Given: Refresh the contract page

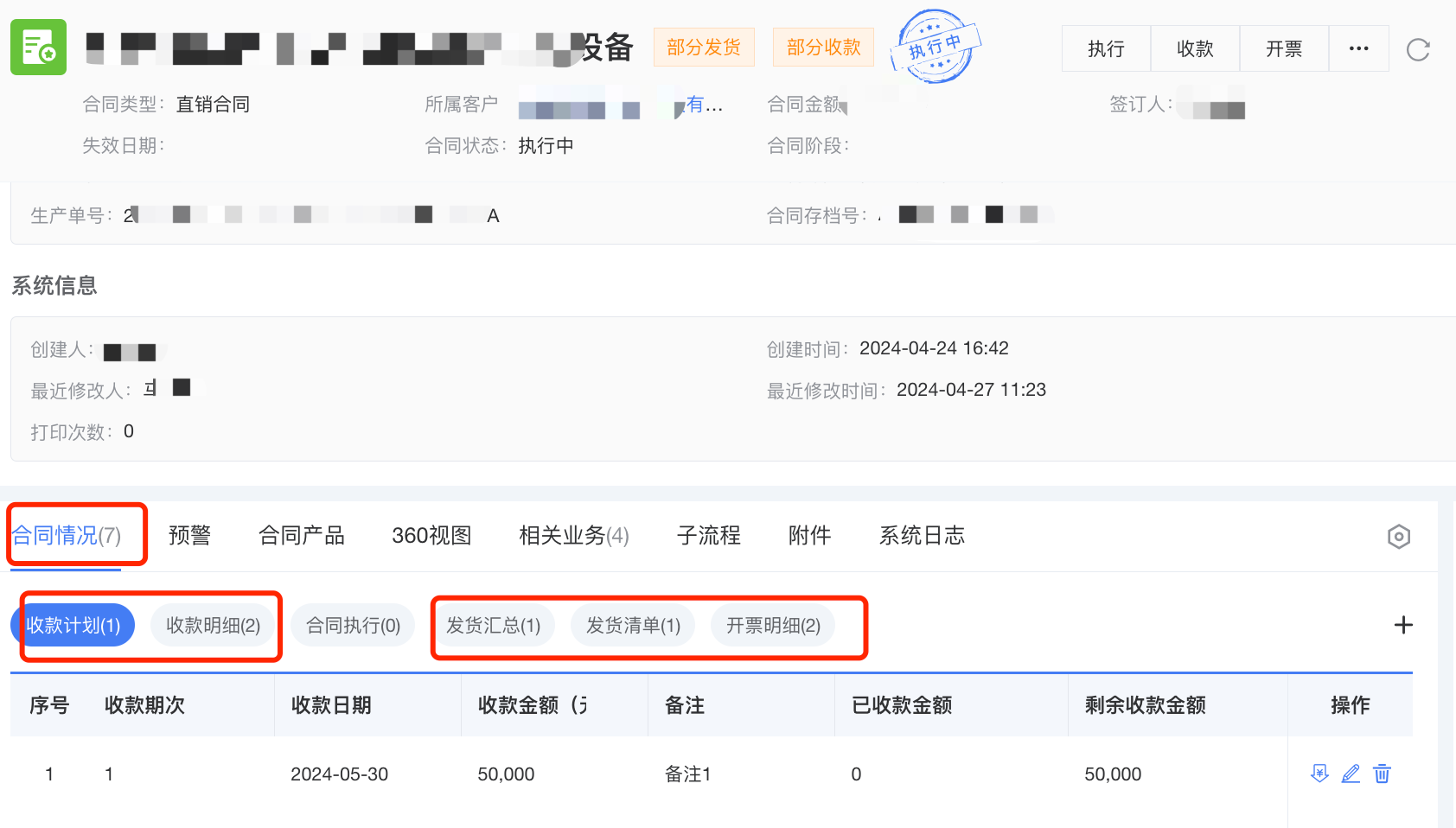Looking at the screenshot, I should point(1418,49).
